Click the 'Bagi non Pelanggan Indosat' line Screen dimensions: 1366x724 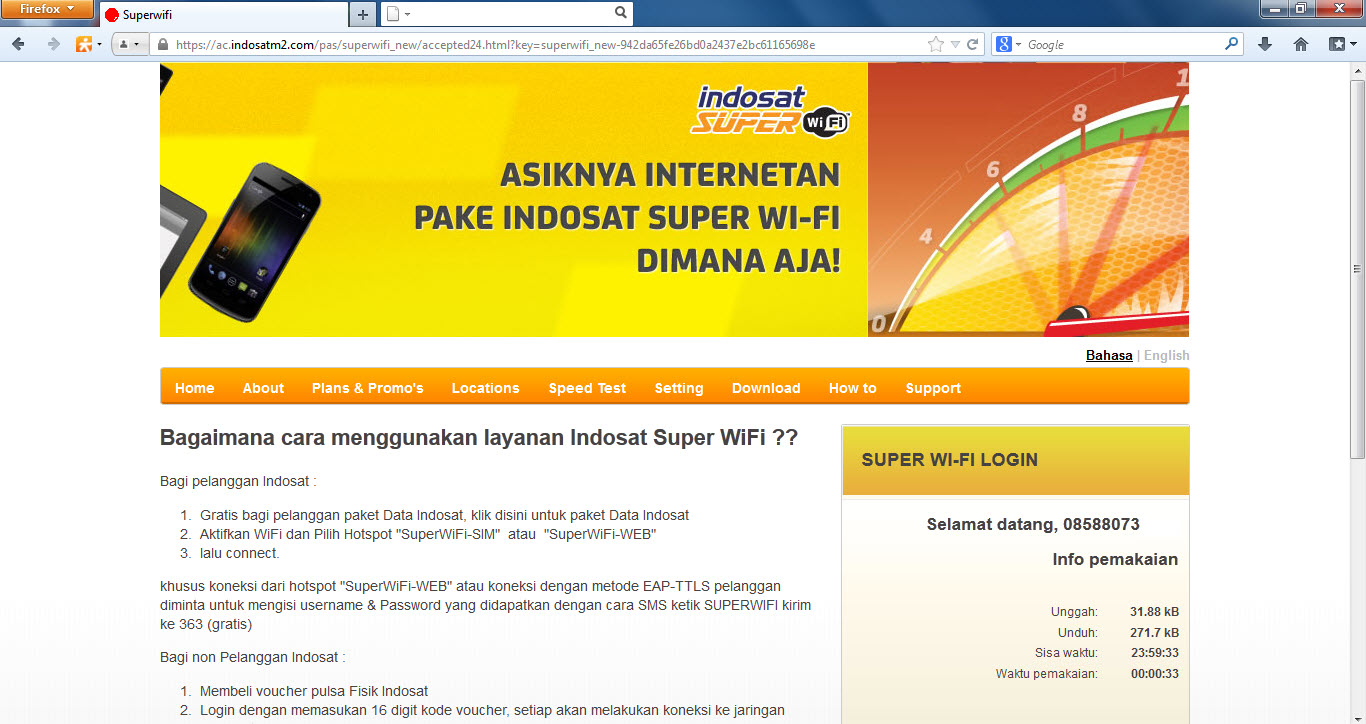pos(253,657)
